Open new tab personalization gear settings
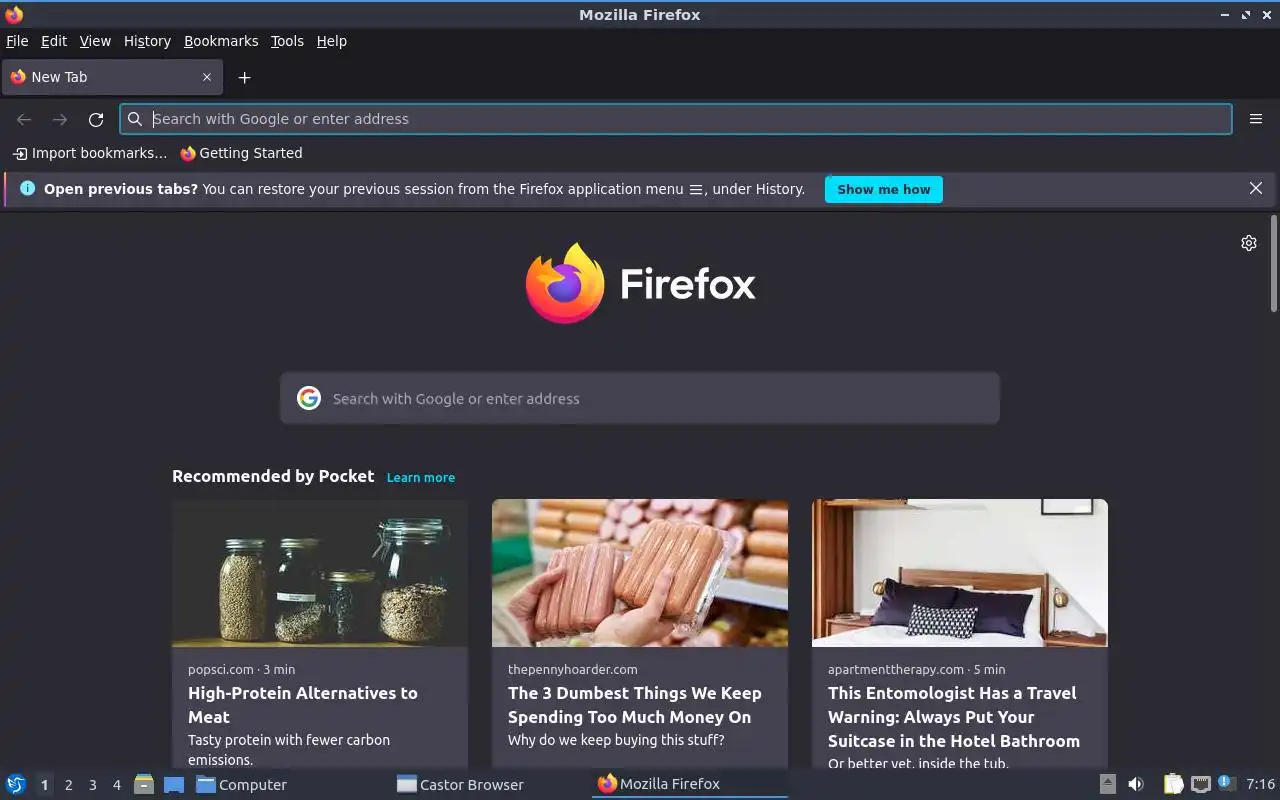Image resolution: width=1280 pixels, height=800 pixels. pos(1249,243)
